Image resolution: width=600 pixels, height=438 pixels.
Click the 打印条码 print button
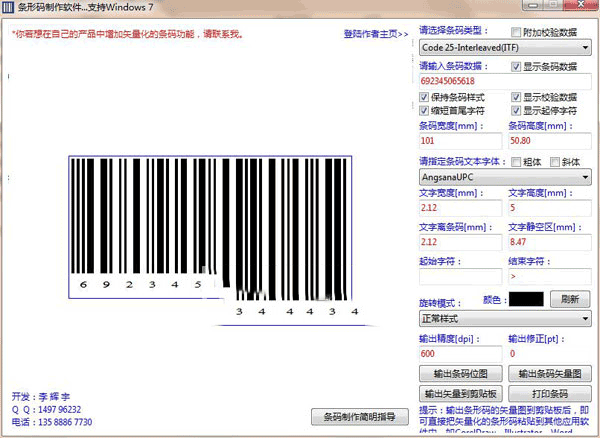click(x=550, y=393)
